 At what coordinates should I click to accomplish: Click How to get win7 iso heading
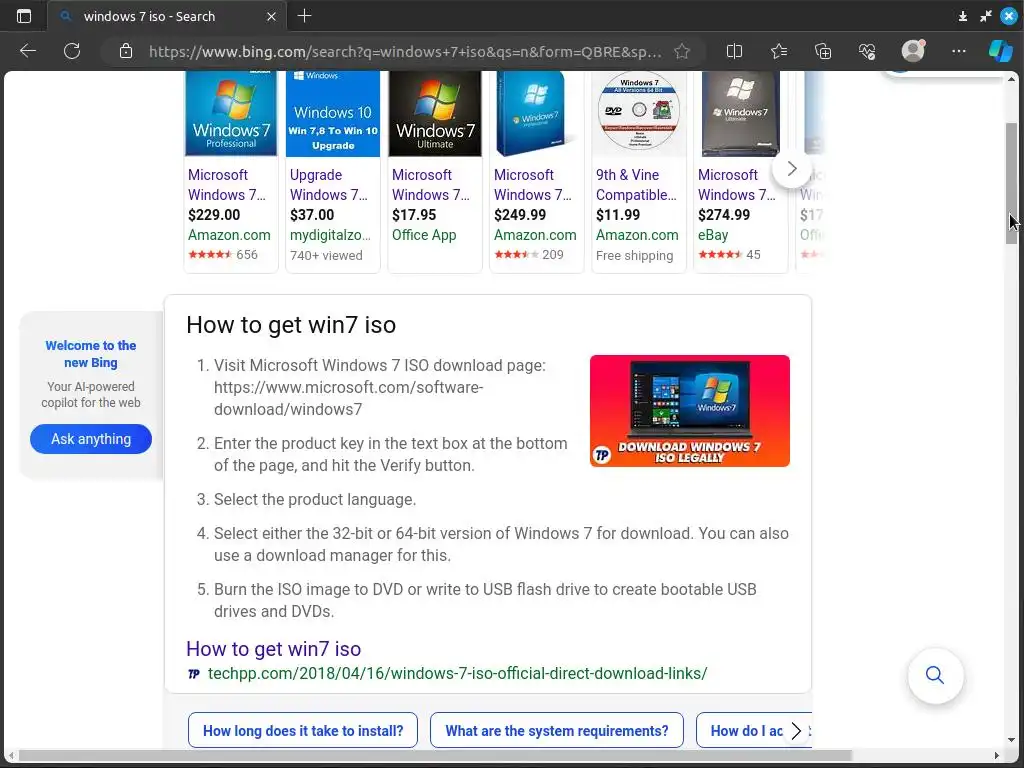pos(291,325)
